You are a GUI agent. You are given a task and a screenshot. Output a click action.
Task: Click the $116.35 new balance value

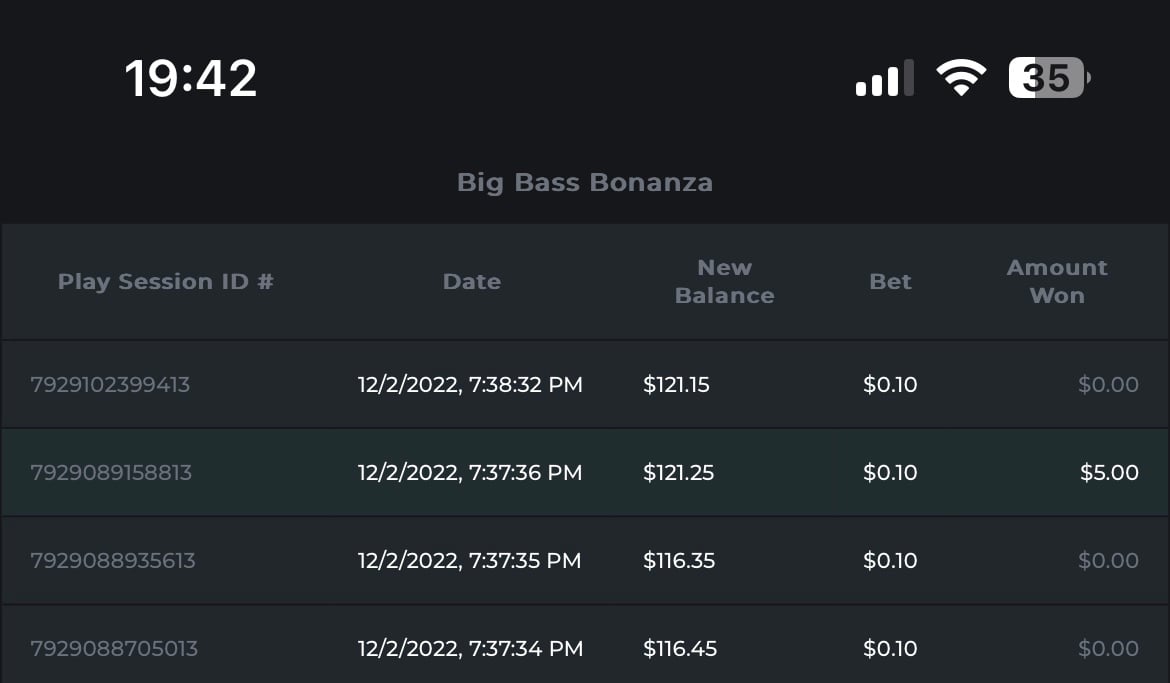(679, 561)
